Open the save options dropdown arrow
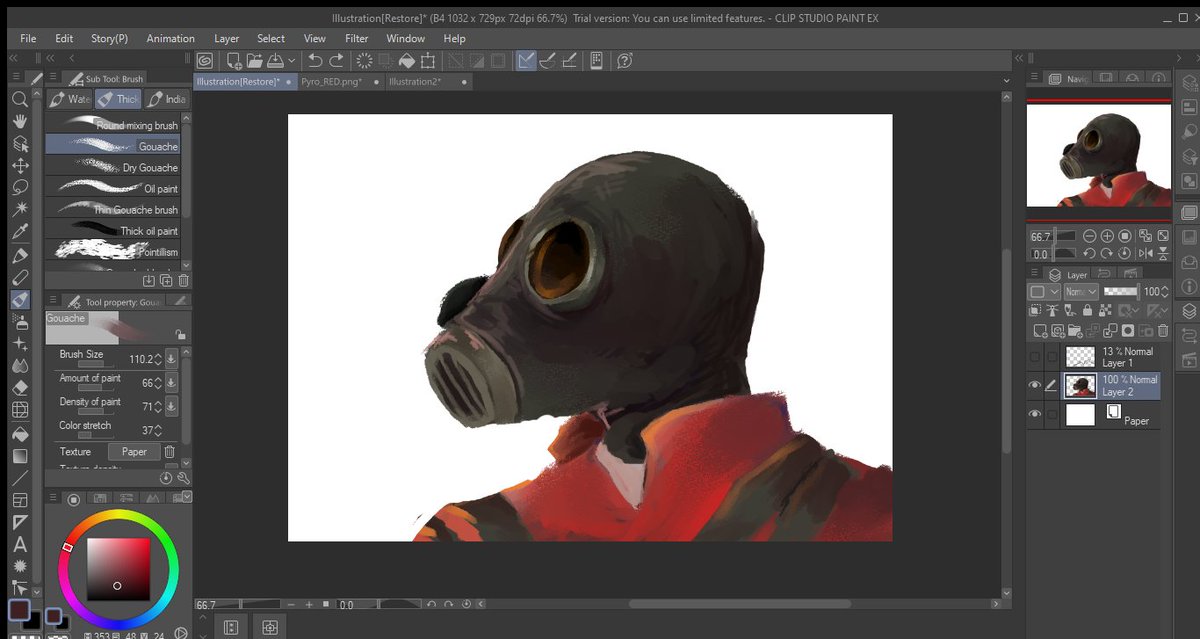The image size is (1200, 639). (292, 61)
